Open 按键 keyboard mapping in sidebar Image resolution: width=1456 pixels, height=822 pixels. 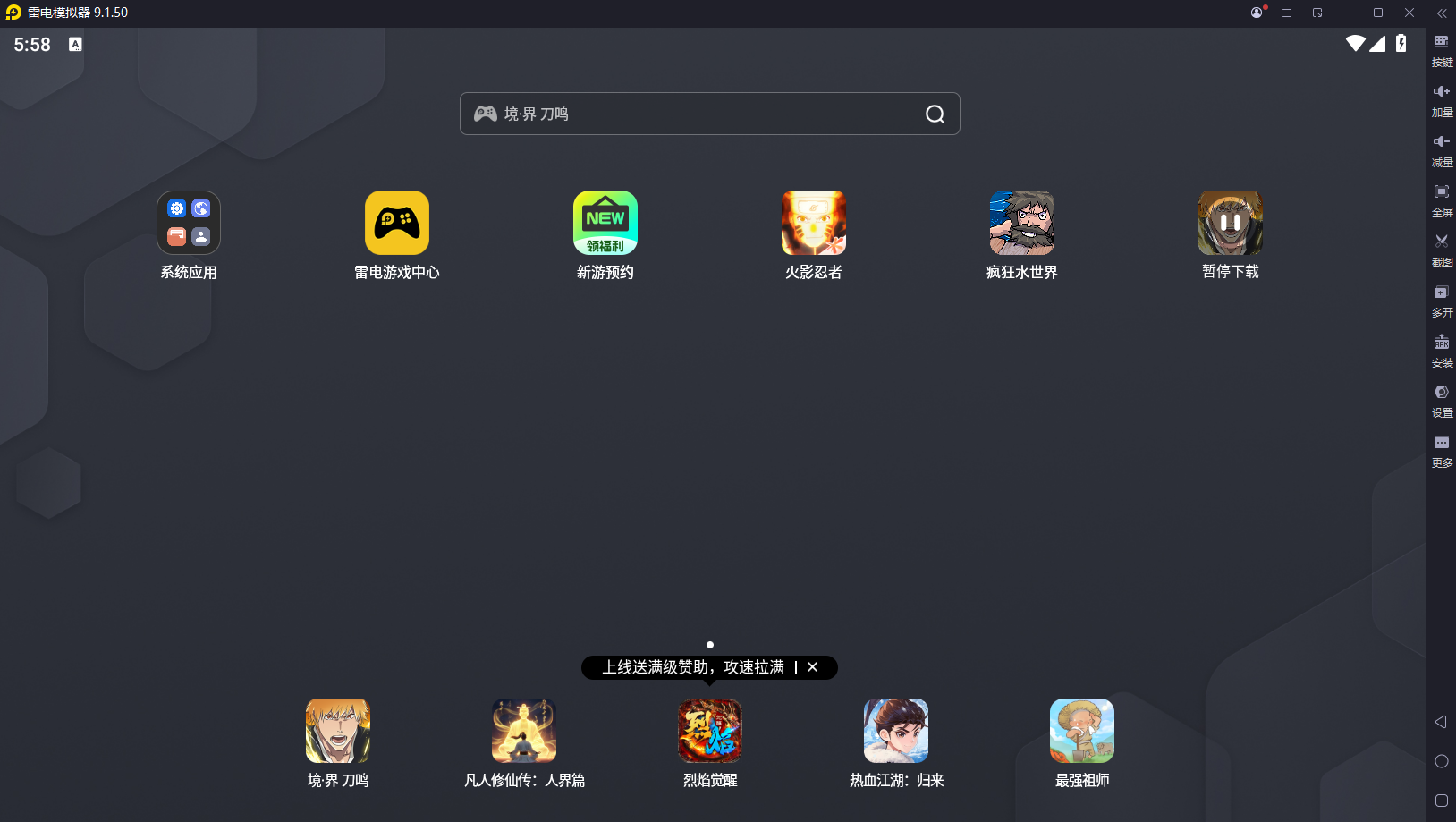[x=1442, y=50]
